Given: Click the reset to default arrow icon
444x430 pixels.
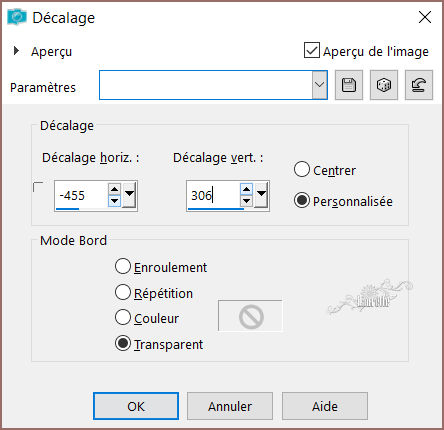Looking at the screenshot, I should [x=419, y=85].
